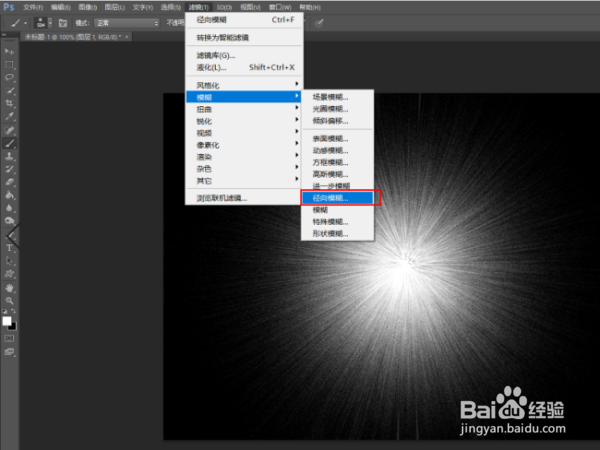Select the Dodge tool

9,221
